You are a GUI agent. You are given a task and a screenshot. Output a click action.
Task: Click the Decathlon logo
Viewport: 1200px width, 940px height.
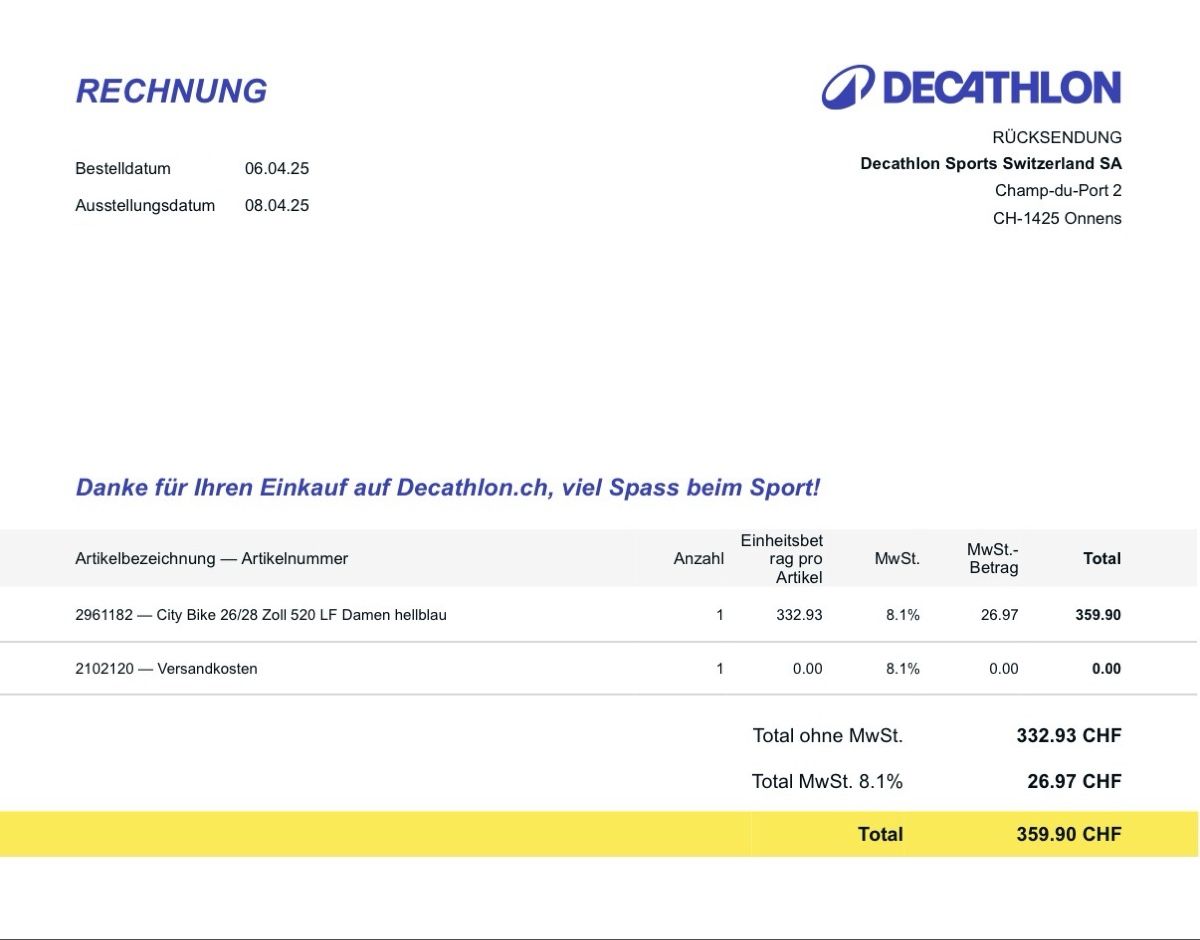pyautogui.click(x=971, y=87)
